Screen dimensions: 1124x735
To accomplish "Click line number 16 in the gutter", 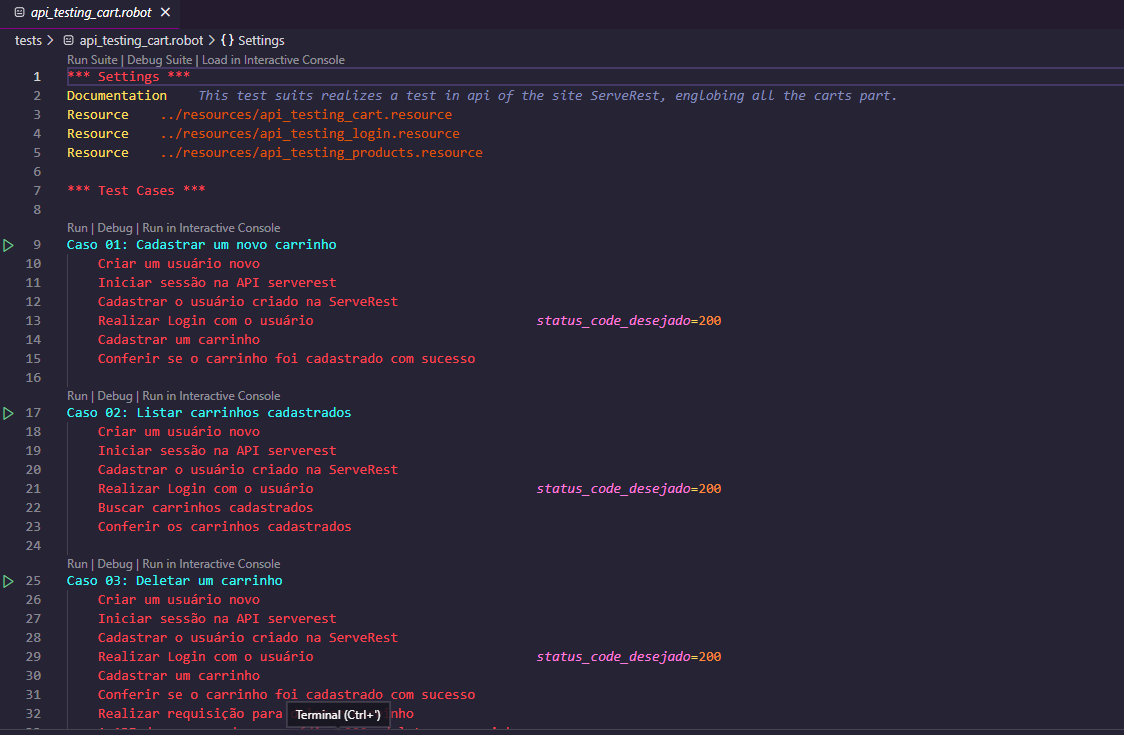I will point(33,377).
